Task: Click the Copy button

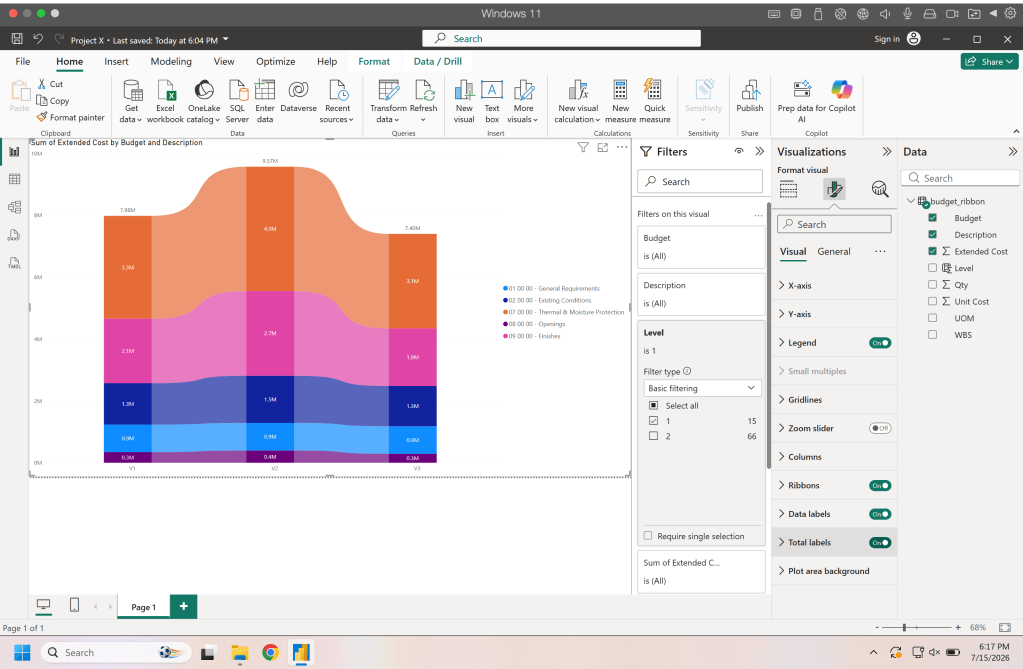Action: [x=53, y=101]
